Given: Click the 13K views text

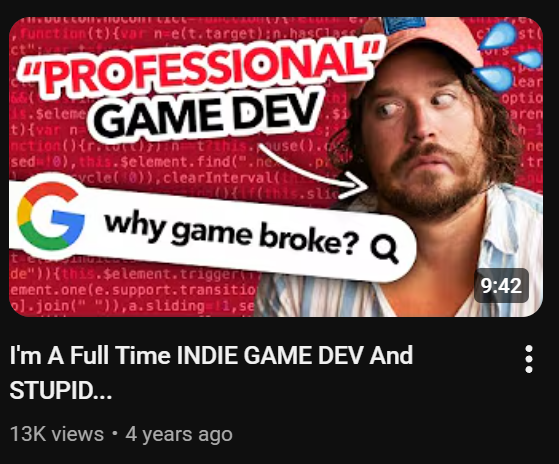Looking at the screenshot, I should [x=57, y=434].
